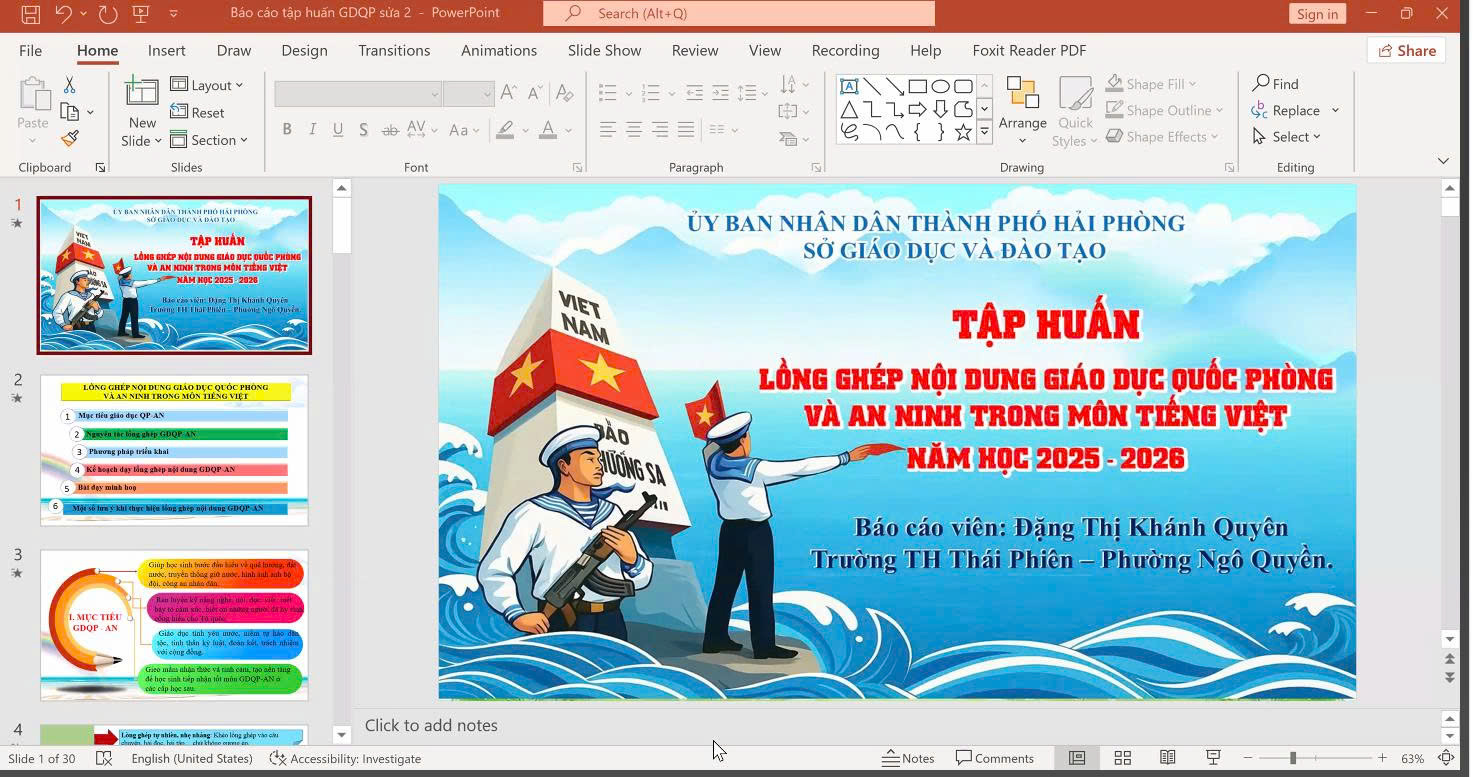Click the Search box in title bar
Viewport: 1473px width, 777px height.
tap(739, 13)
